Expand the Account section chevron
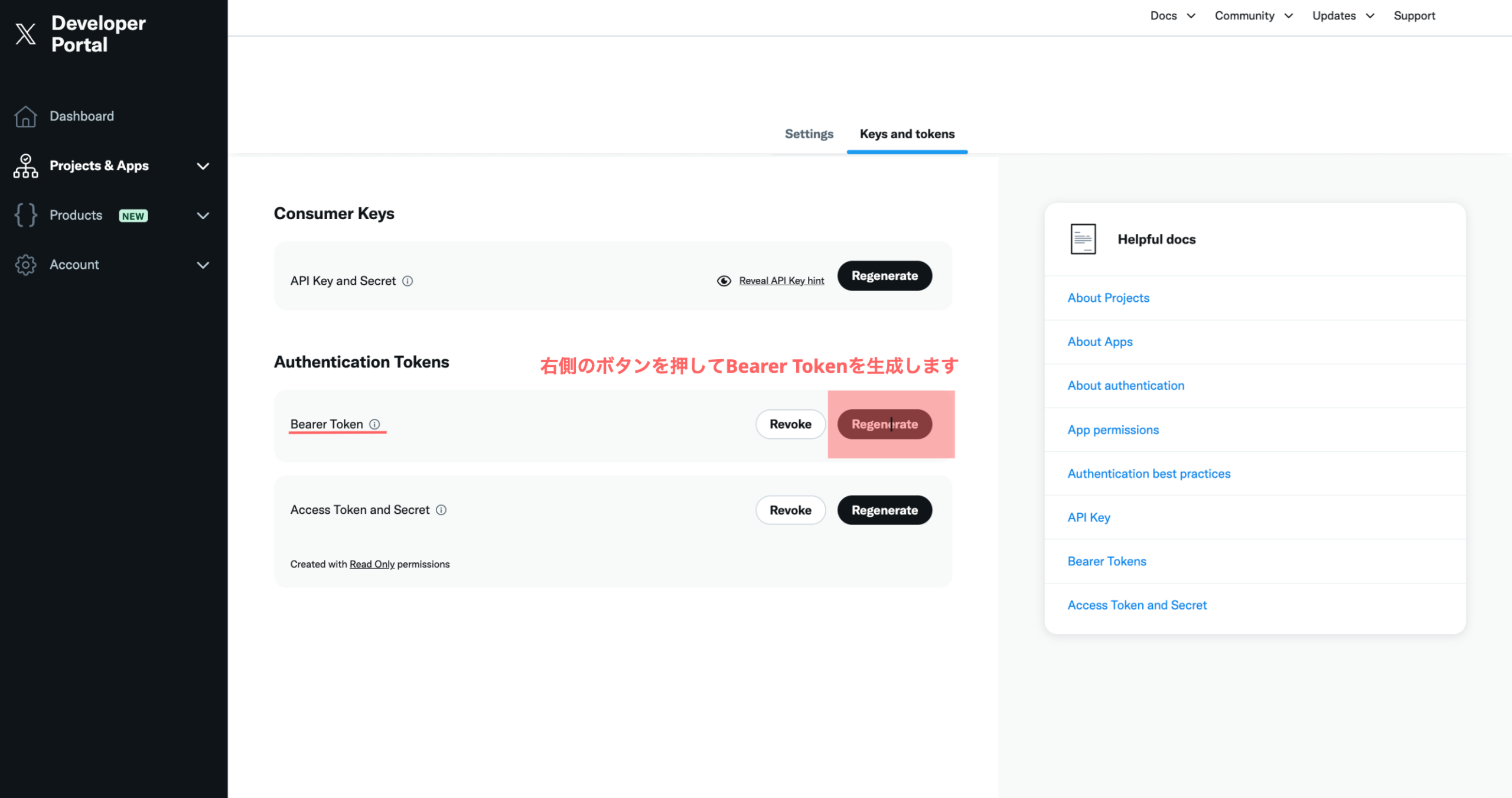Screen dimensions: 1512x798 coord(203,265)
